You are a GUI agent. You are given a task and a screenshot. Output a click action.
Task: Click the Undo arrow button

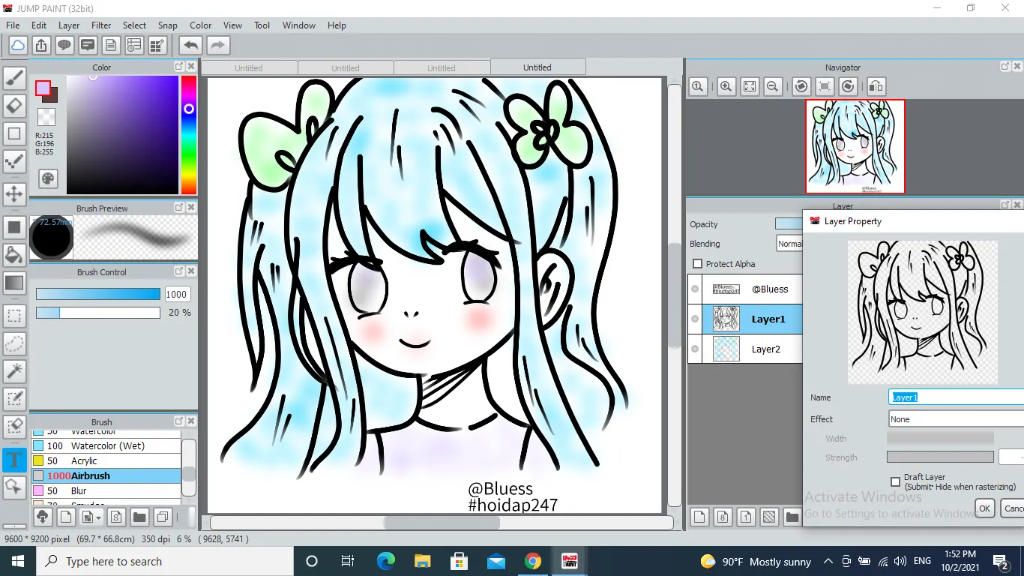click(x=191, y=45)
